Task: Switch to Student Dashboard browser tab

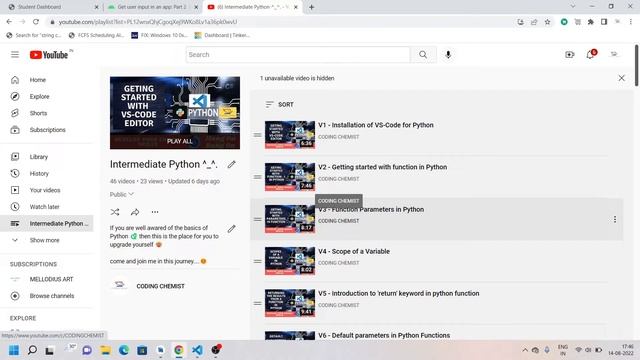Action: tap(53, 7)
